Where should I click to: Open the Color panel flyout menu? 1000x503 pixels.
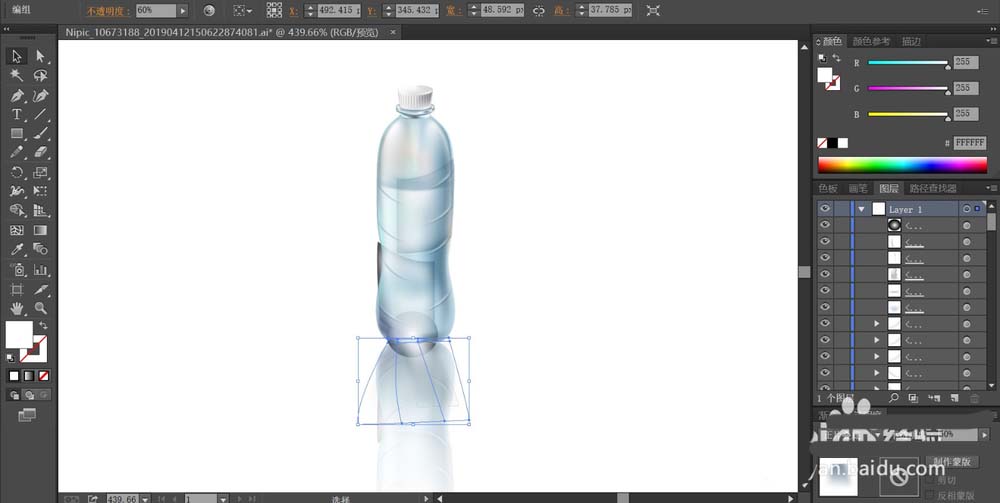[990, 41]
